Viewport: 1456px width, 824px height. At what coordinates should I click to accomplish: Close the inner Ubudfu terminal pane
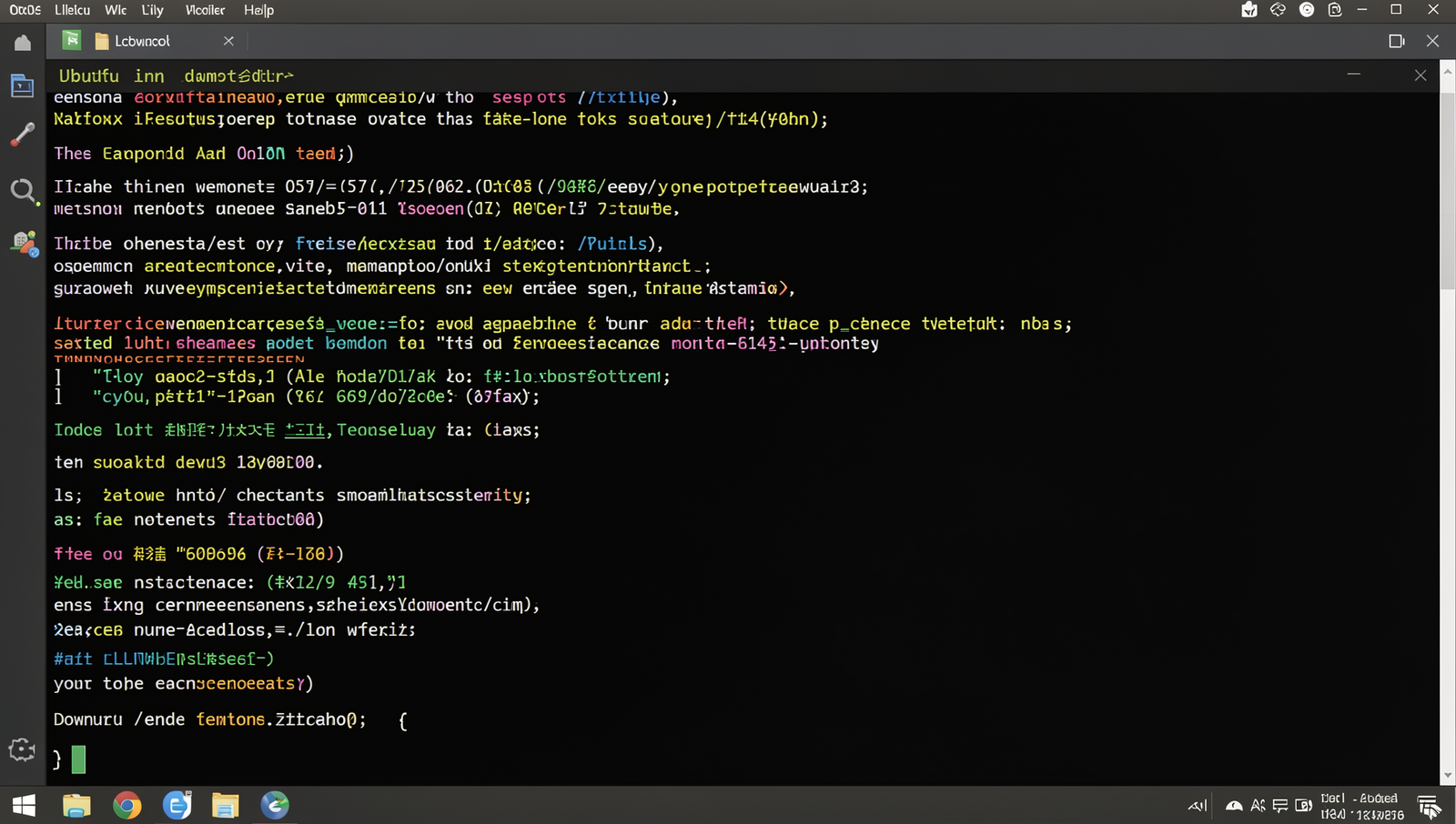[x=1421, y=75]
